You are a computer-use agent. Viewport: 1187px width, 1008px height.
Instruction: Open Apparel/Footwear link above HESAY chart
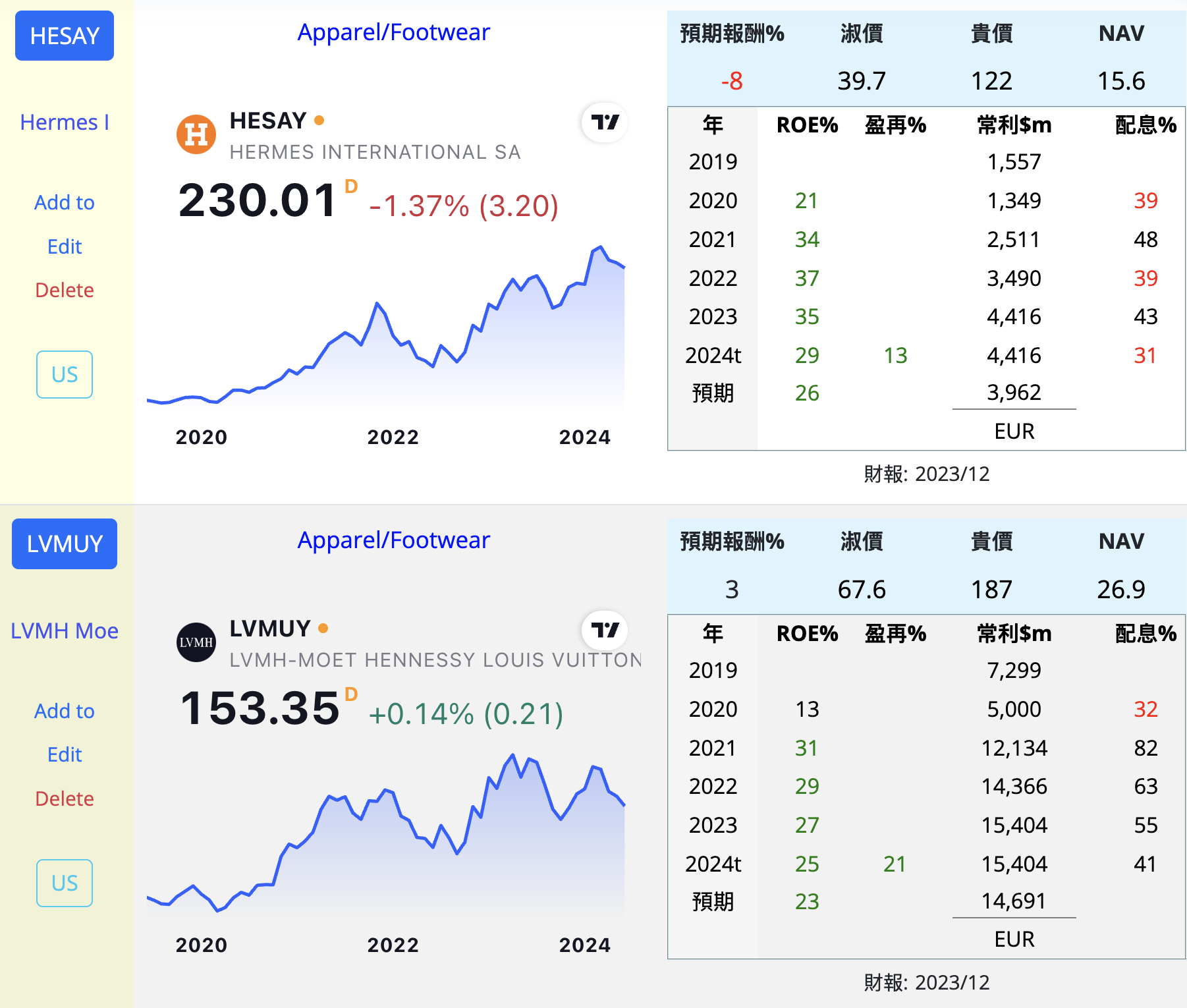(x=394, y=32)
